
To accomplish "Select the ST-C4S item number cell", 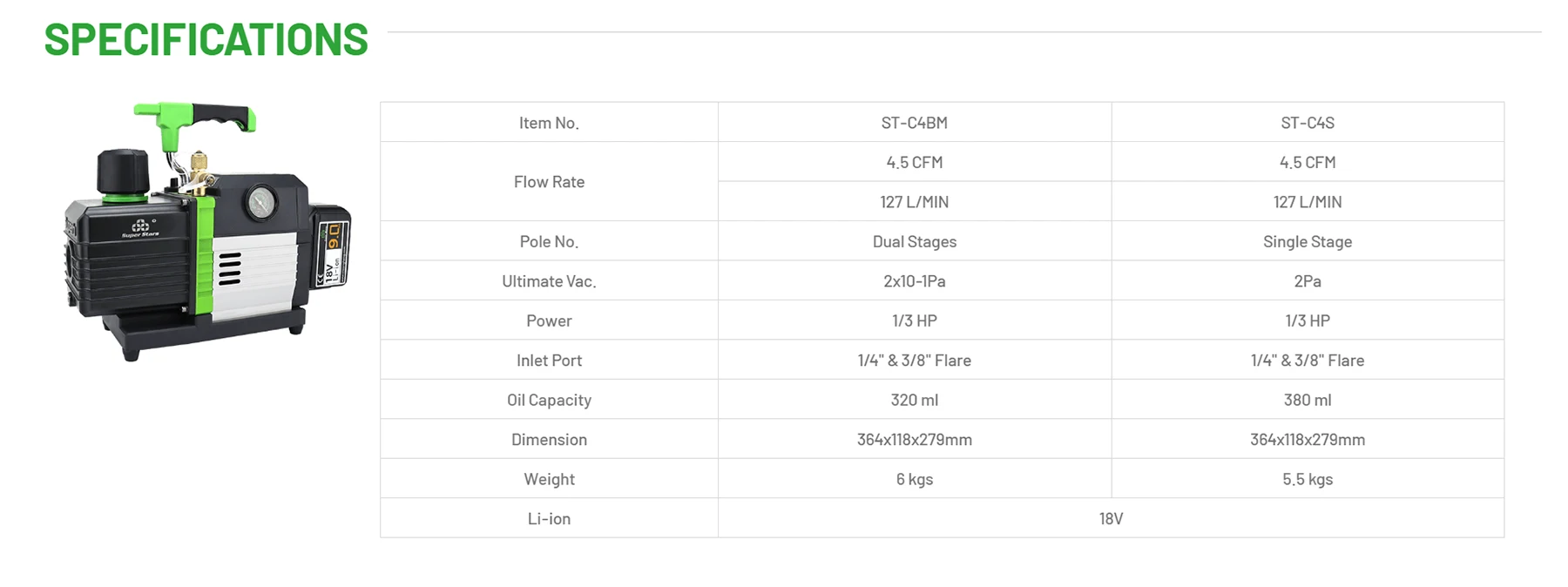I will pos(1307,123).
